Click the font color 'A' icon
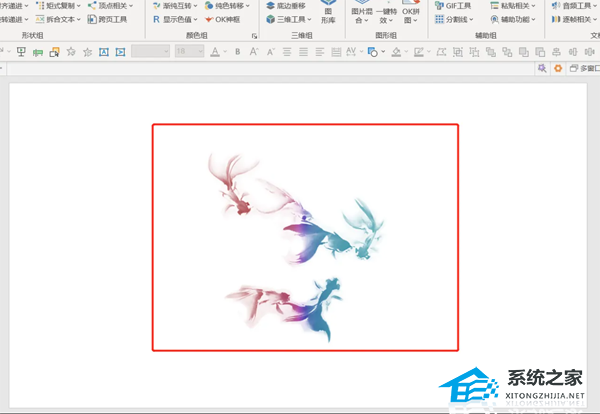The height and width of the screenshot is (414, 600). (x=215, y=52)
